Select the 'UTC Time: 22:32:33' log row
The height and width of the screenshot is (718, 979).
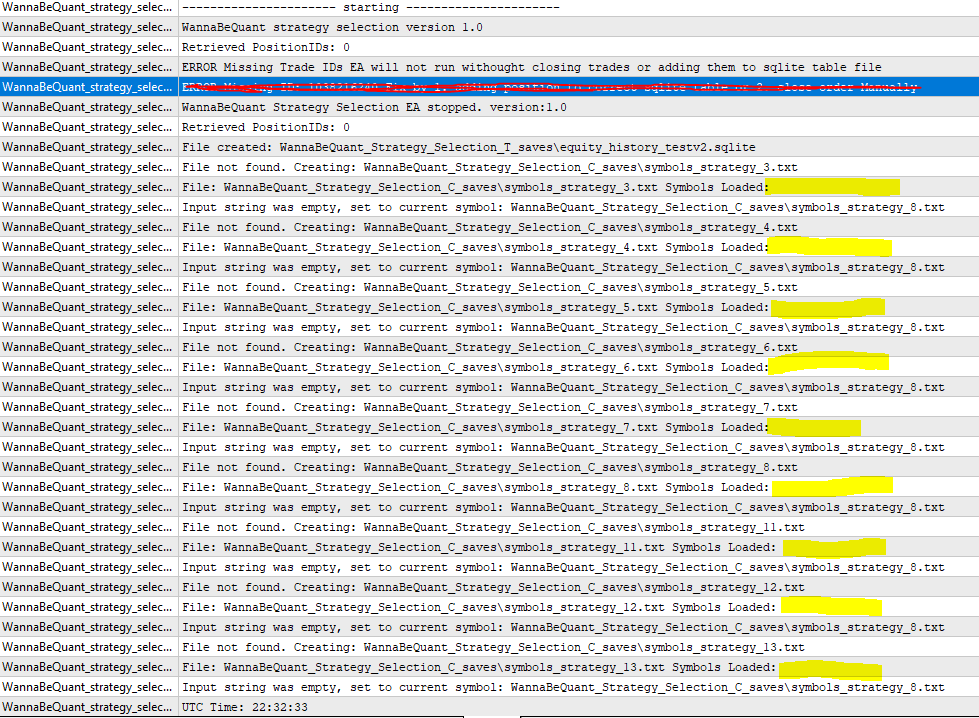click(x=490, y=707)
